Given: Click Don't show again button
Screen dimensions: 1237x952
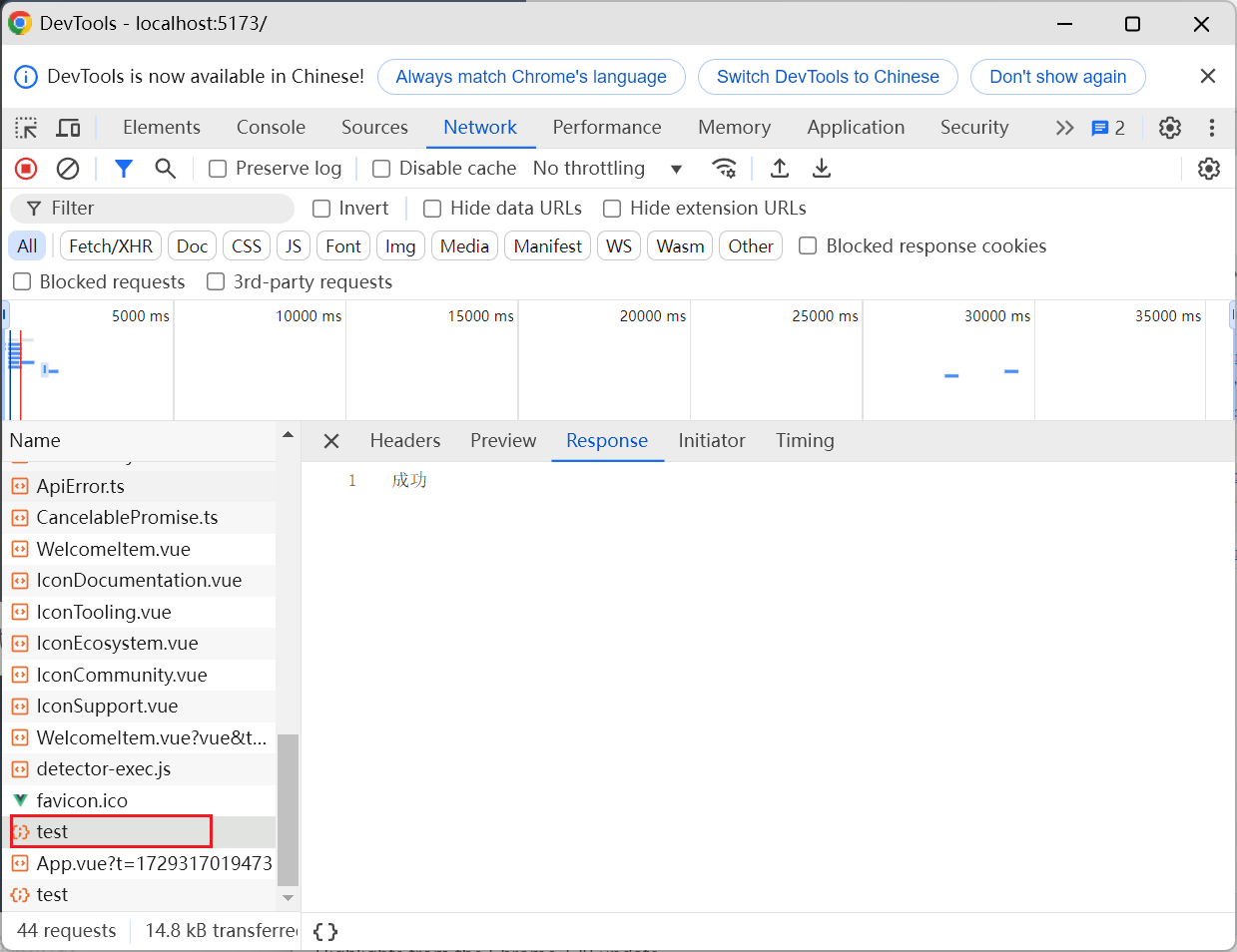Looking at the screenshot, I should point(1058,77).
